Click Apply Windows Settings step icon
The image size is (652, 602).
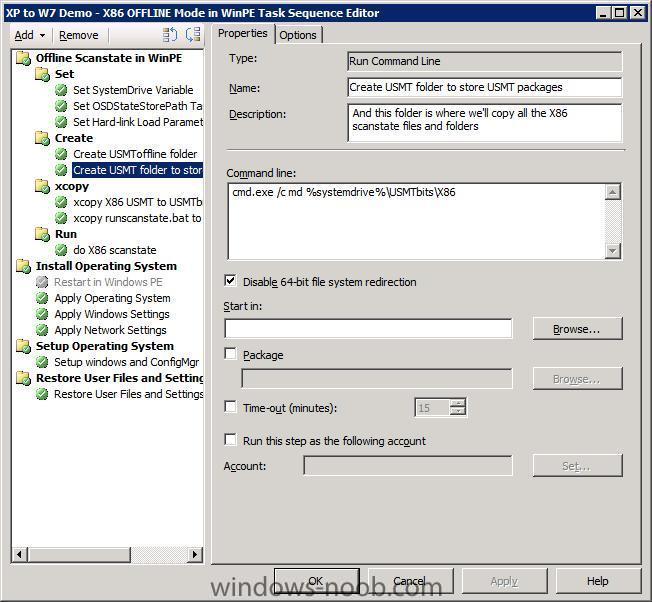pyautogui.click(x=42, y=314)
